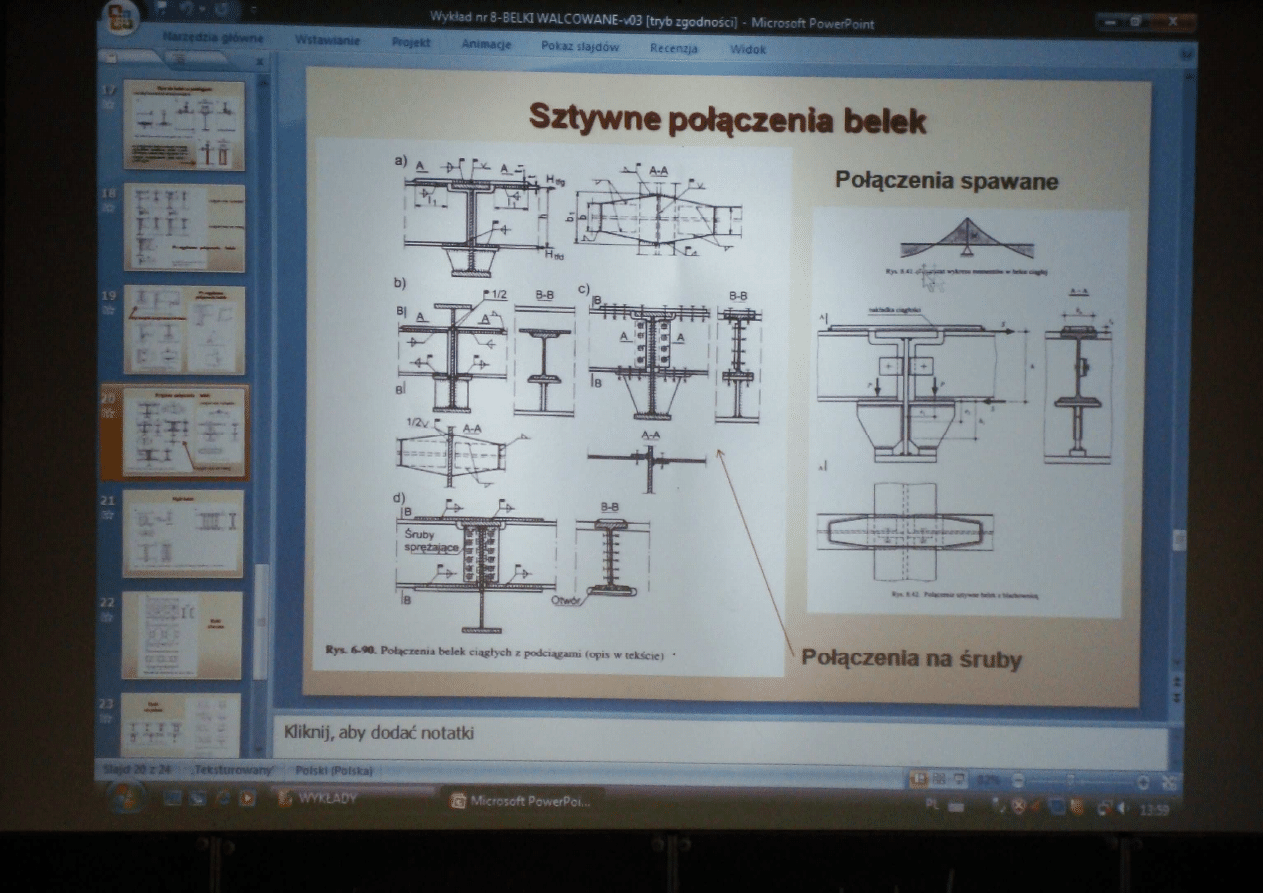The image size is (1263, 893).
Task: Click Polski (Polska) language in status bar
Action: pyautogui.click(x=334, y=771)
